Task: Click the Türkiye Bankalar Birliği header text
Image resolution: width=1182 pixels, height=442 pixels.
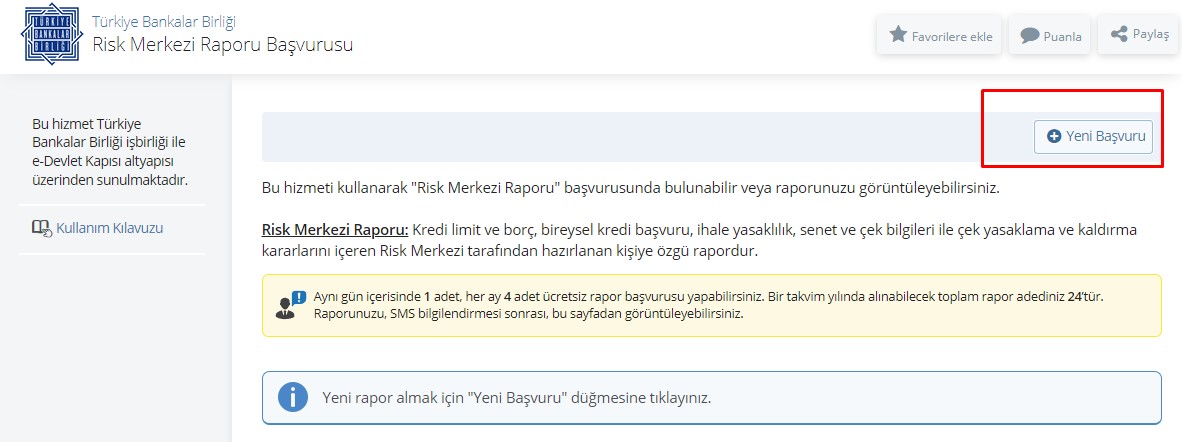Action: (164, 21)
